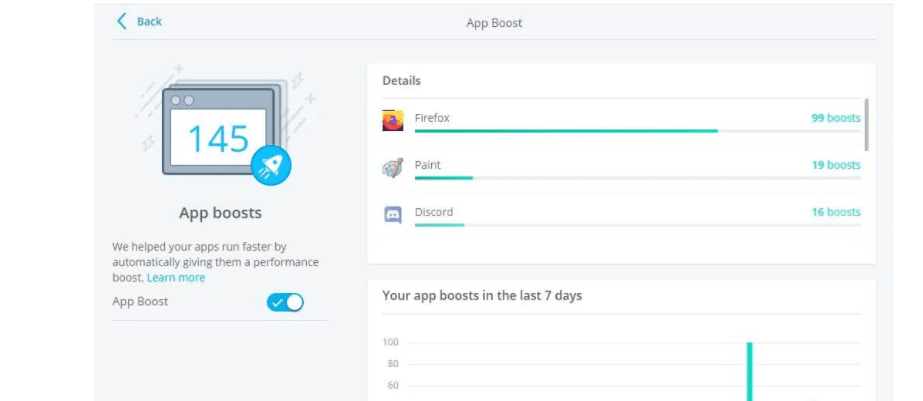Open the Learn more link
The width and height of the screenshot is (923, 401).
pos(176,278)
